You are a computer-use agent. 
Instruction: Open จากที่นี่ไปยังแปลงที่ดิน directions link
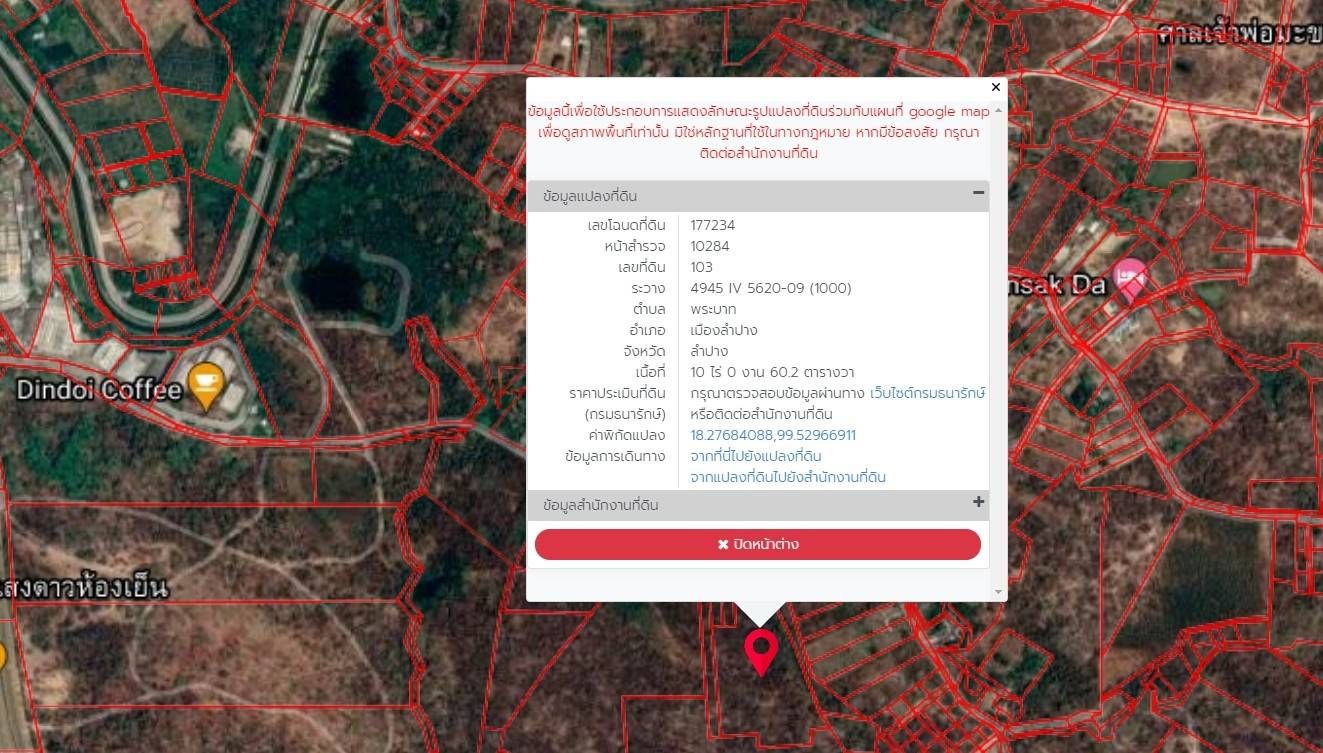tap(756, 456)
